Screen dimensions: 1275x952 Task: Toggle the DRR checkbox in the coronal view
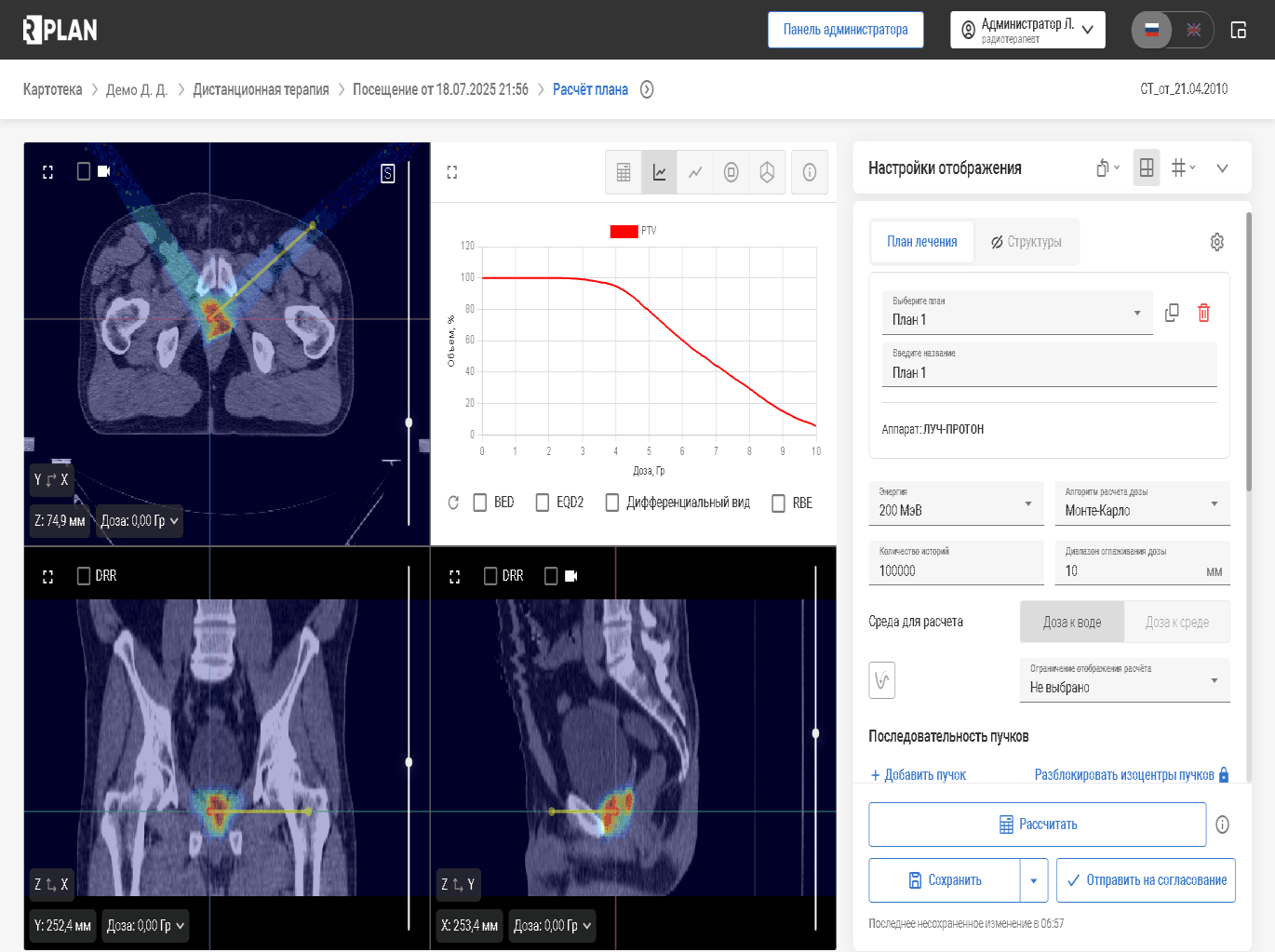[84, 576]
